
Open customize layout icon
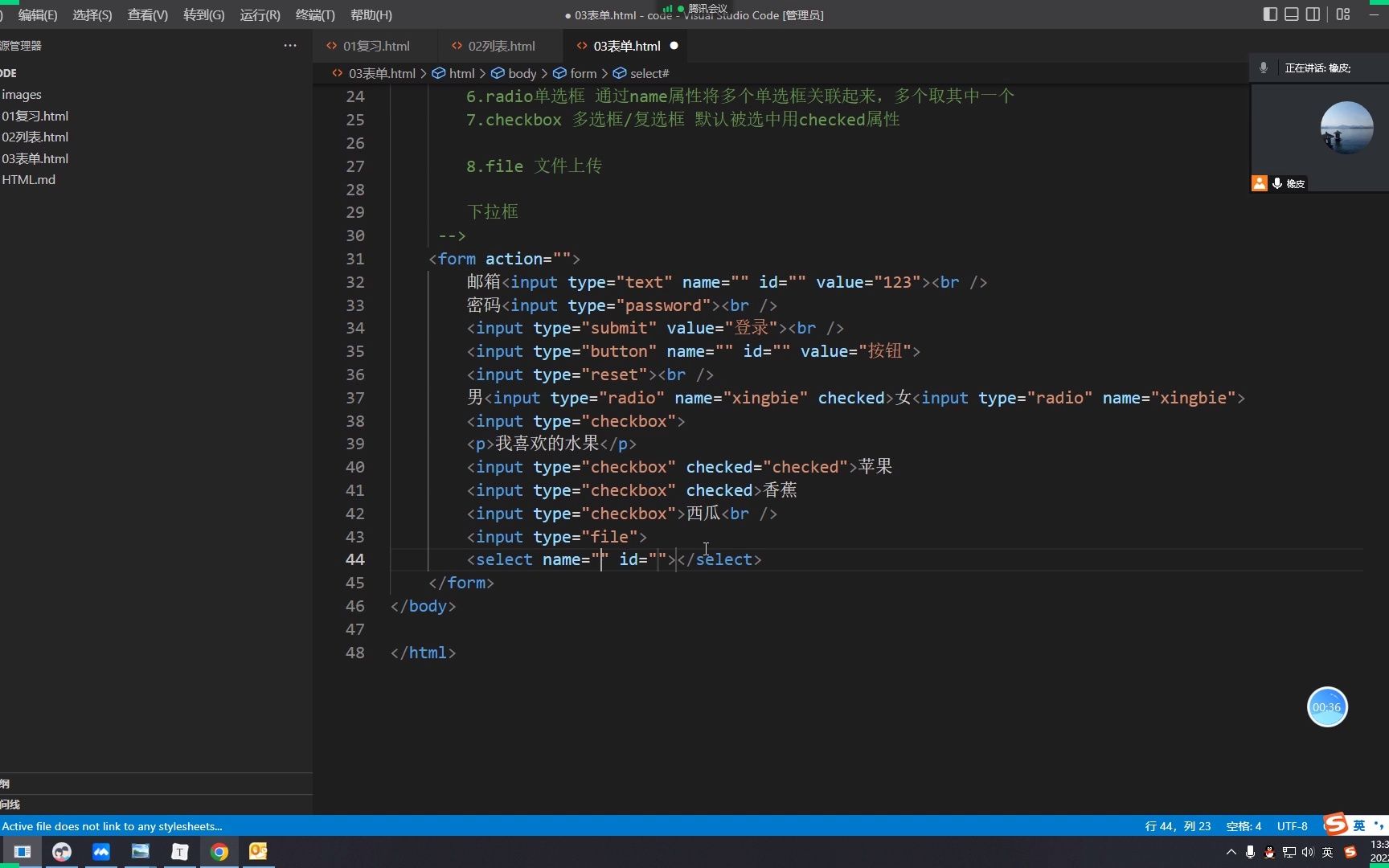(1343, 14)
